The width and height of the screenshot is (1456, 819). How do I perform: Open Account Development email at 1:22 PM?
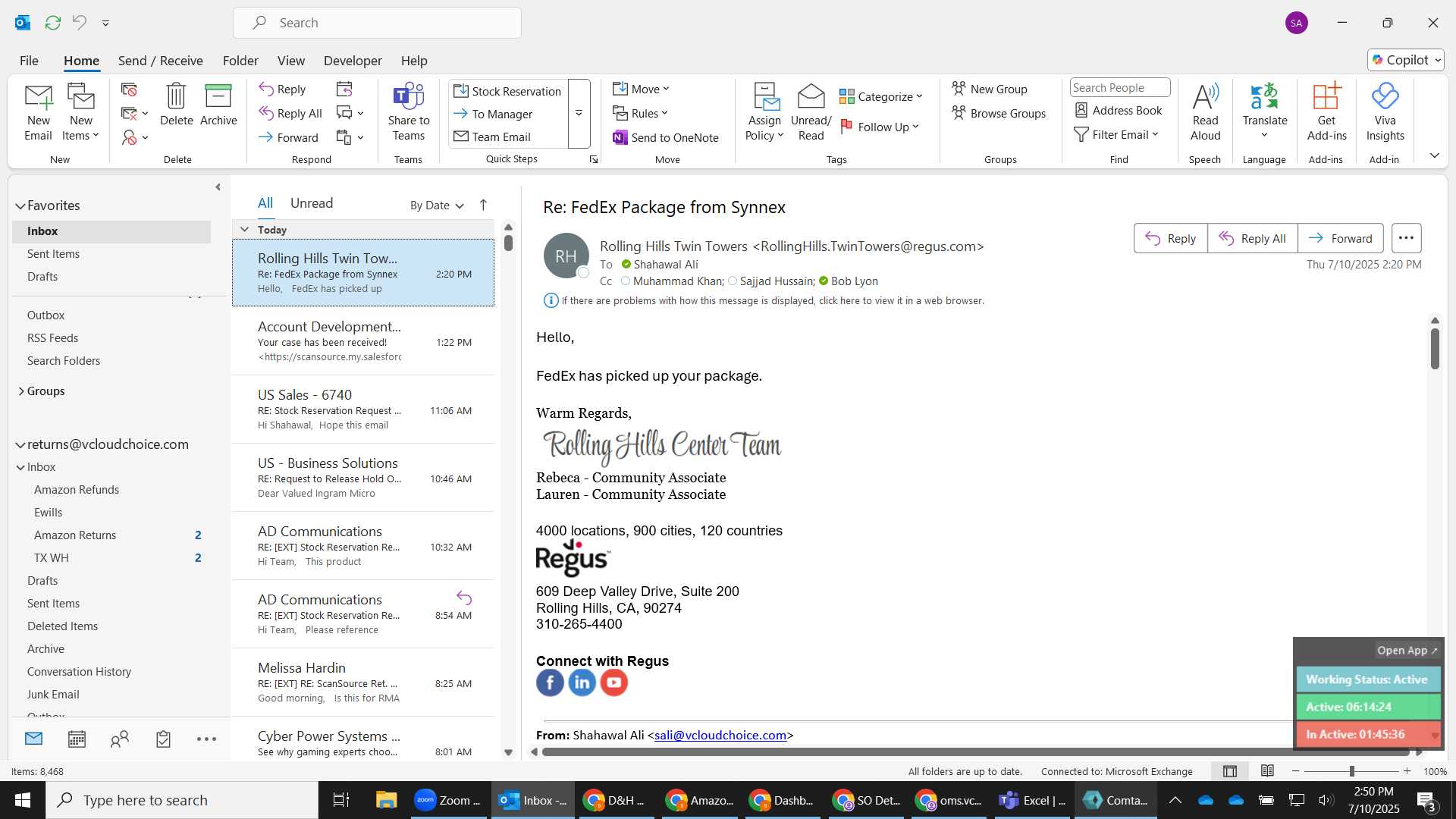pyautogui.click(x=363, y=341)
